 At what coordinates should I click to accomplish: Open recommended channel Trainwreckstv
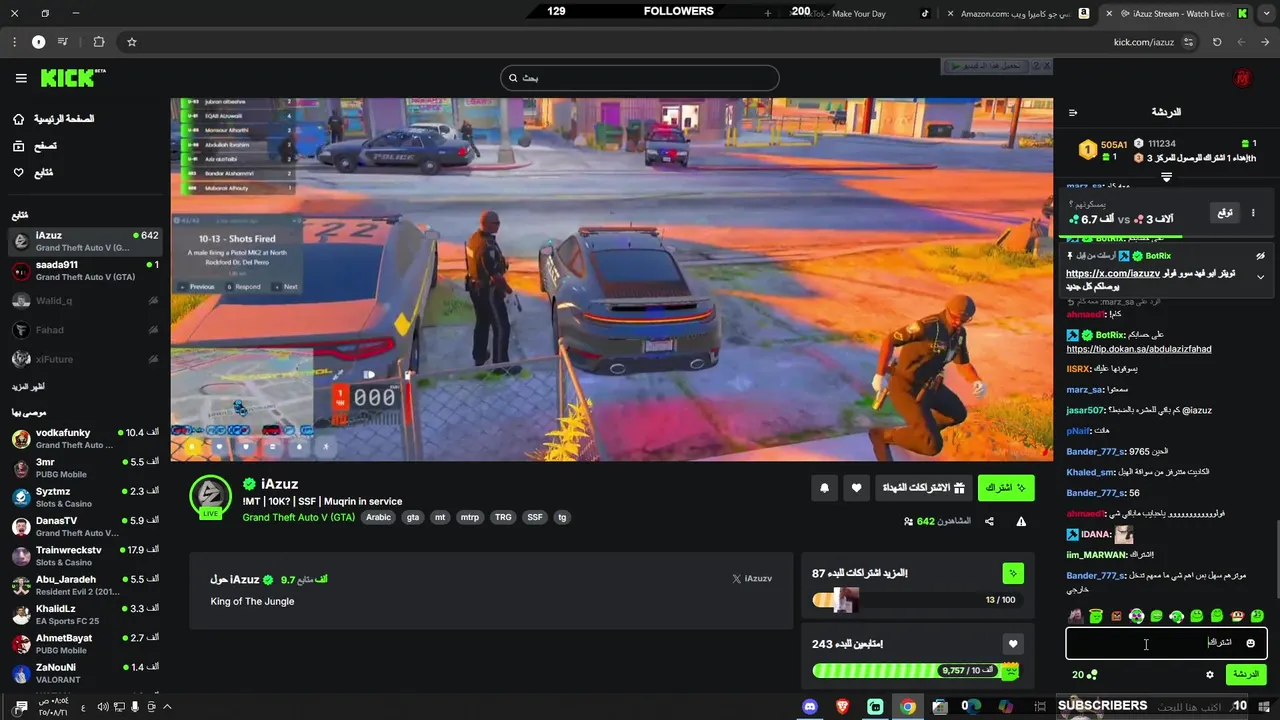pos(85,555)
